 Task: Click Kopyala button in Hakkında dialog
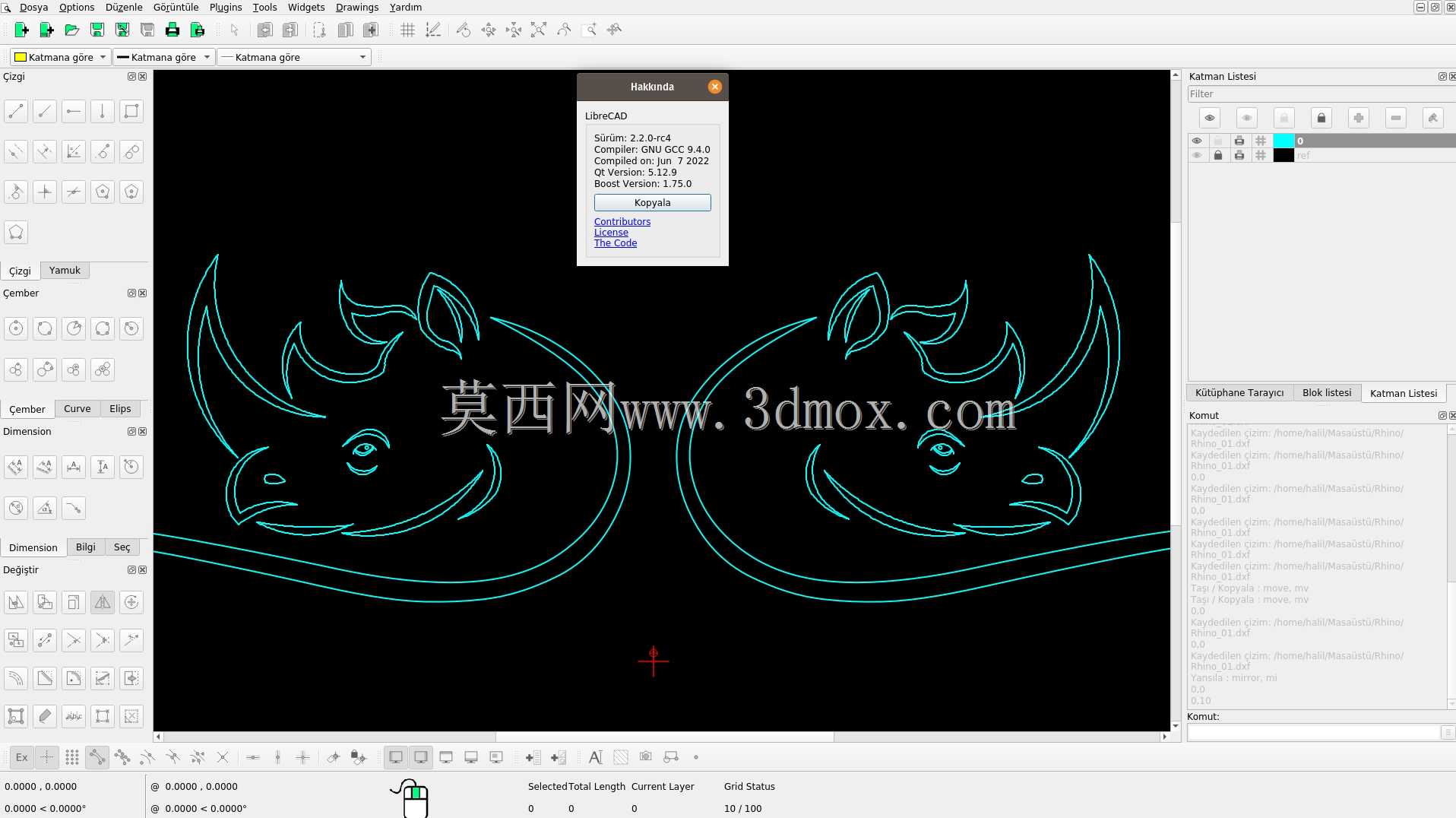tap(653, 202)
